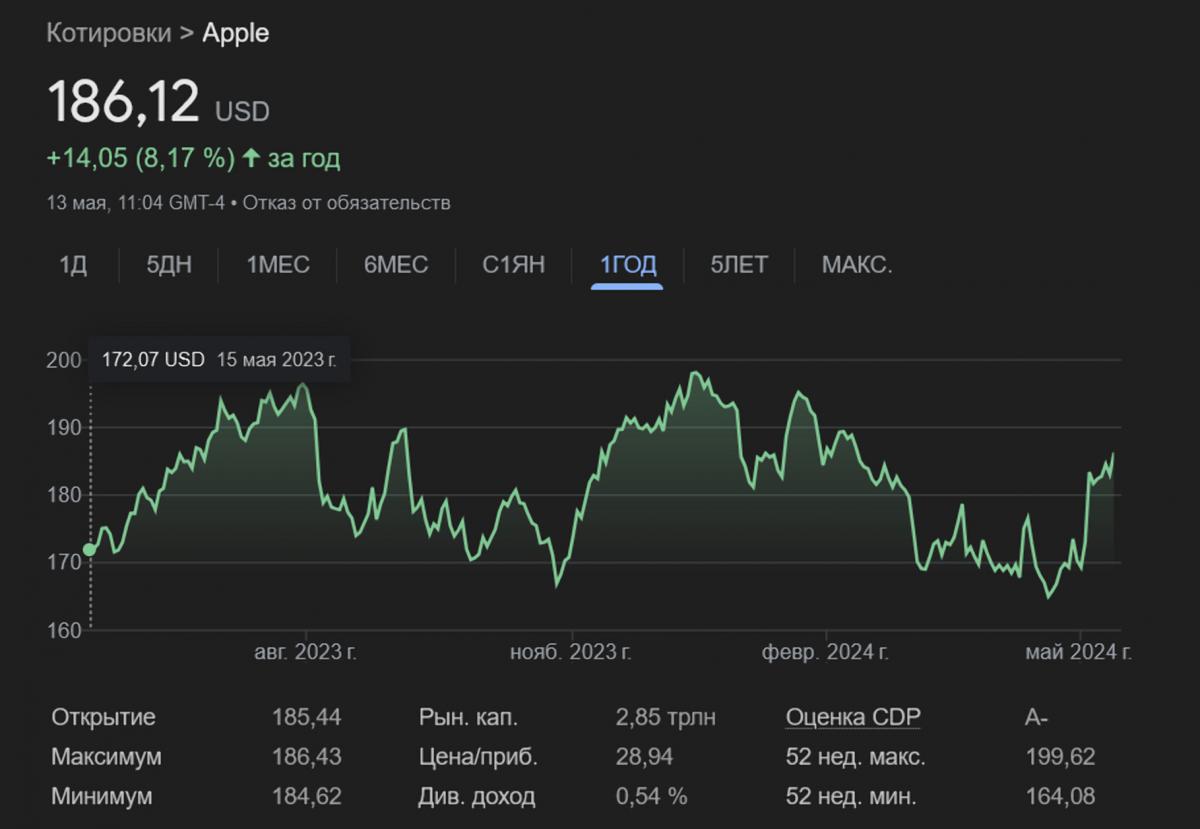Screen dimensions: 1200x829
Task: Select the С1ЯН year-to-date tab
Action: (x=514, y=265)
